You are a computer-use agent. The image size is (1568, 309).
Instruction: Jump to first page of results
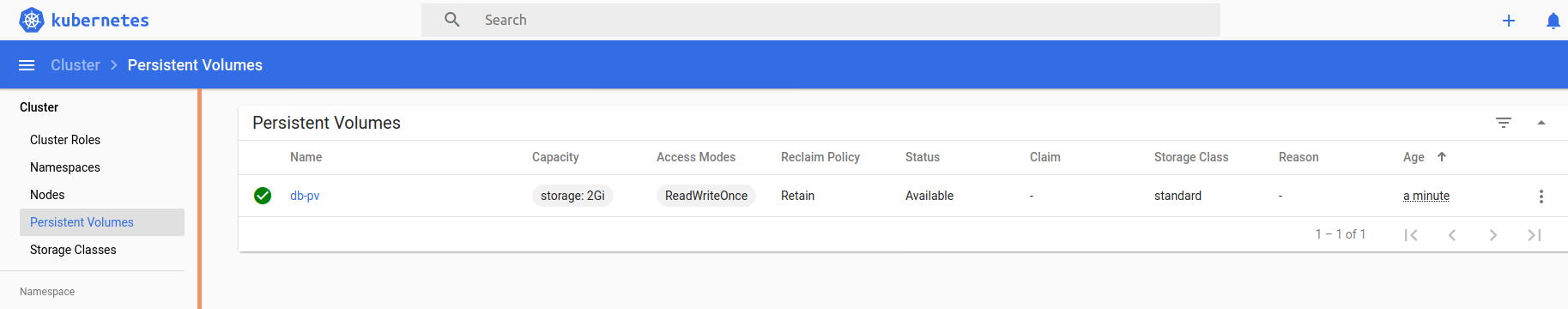pyautogui.click(x=1411, y=235)
